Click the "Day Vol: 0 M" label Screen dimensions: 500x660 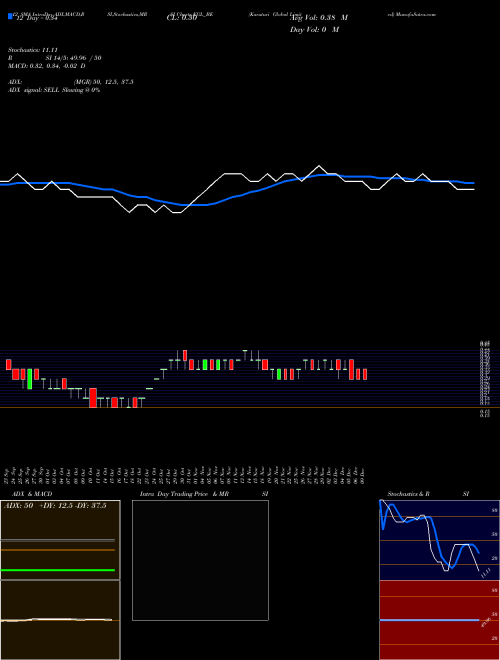click(314, 30)
